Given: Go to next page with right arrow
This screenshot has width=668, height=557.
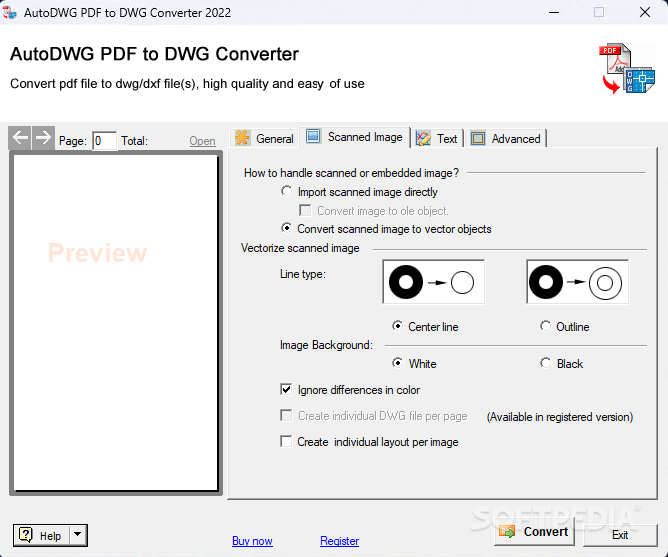Looking at the screenshot, I should click(43, 138).
